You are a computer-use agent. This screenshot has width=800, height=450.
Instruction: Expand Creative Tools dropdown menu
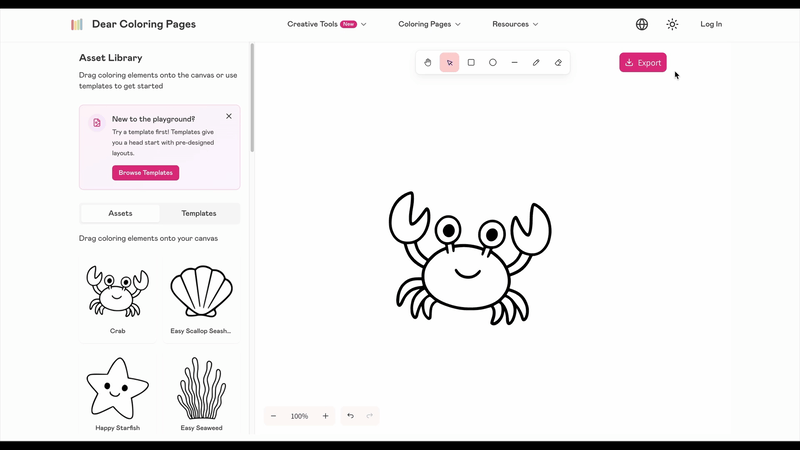click(x=327, y=24)
